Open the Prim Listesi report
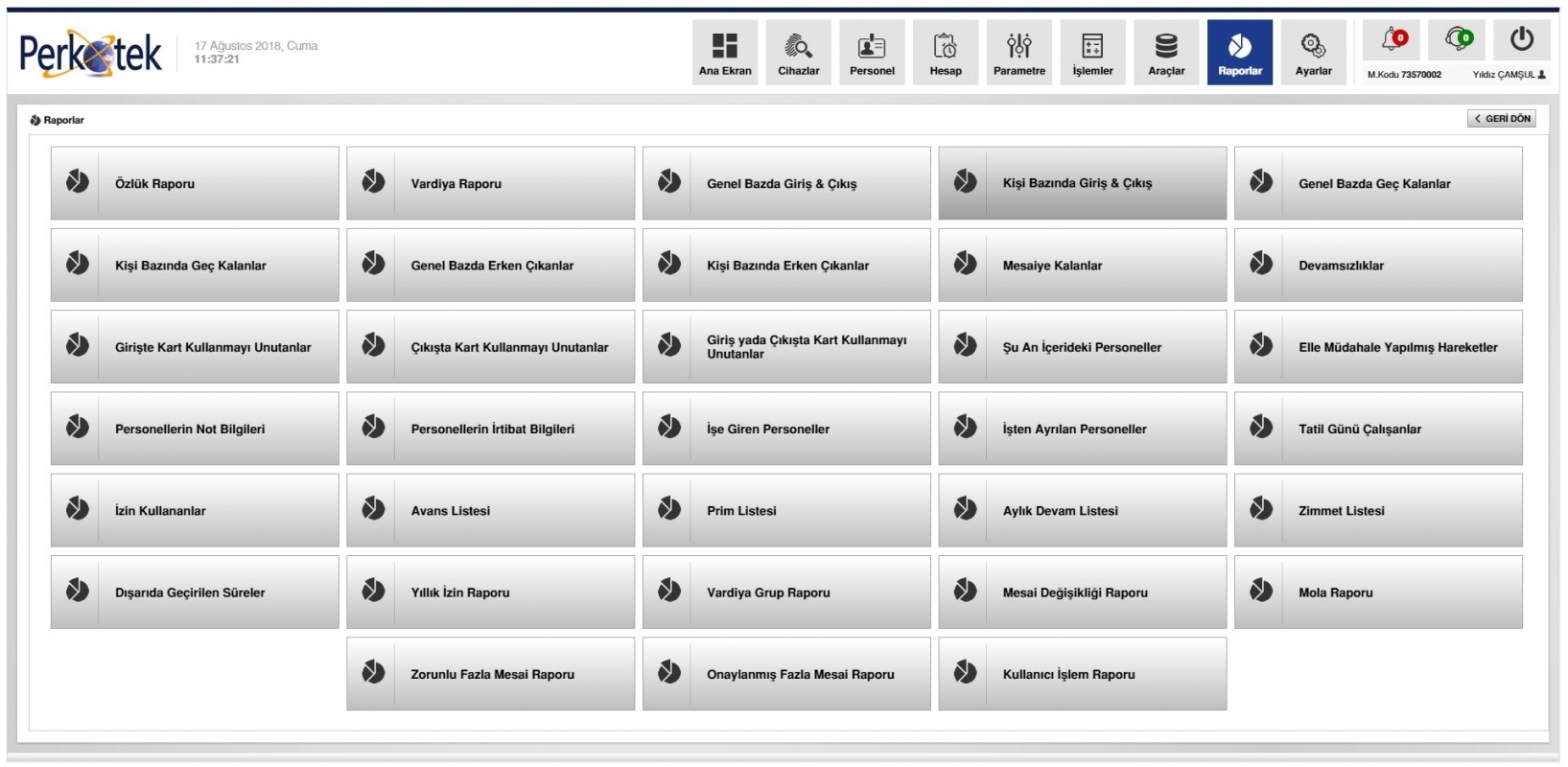Image resolution: width=1568 pixels, height=767 pixels. pos(786,511)
